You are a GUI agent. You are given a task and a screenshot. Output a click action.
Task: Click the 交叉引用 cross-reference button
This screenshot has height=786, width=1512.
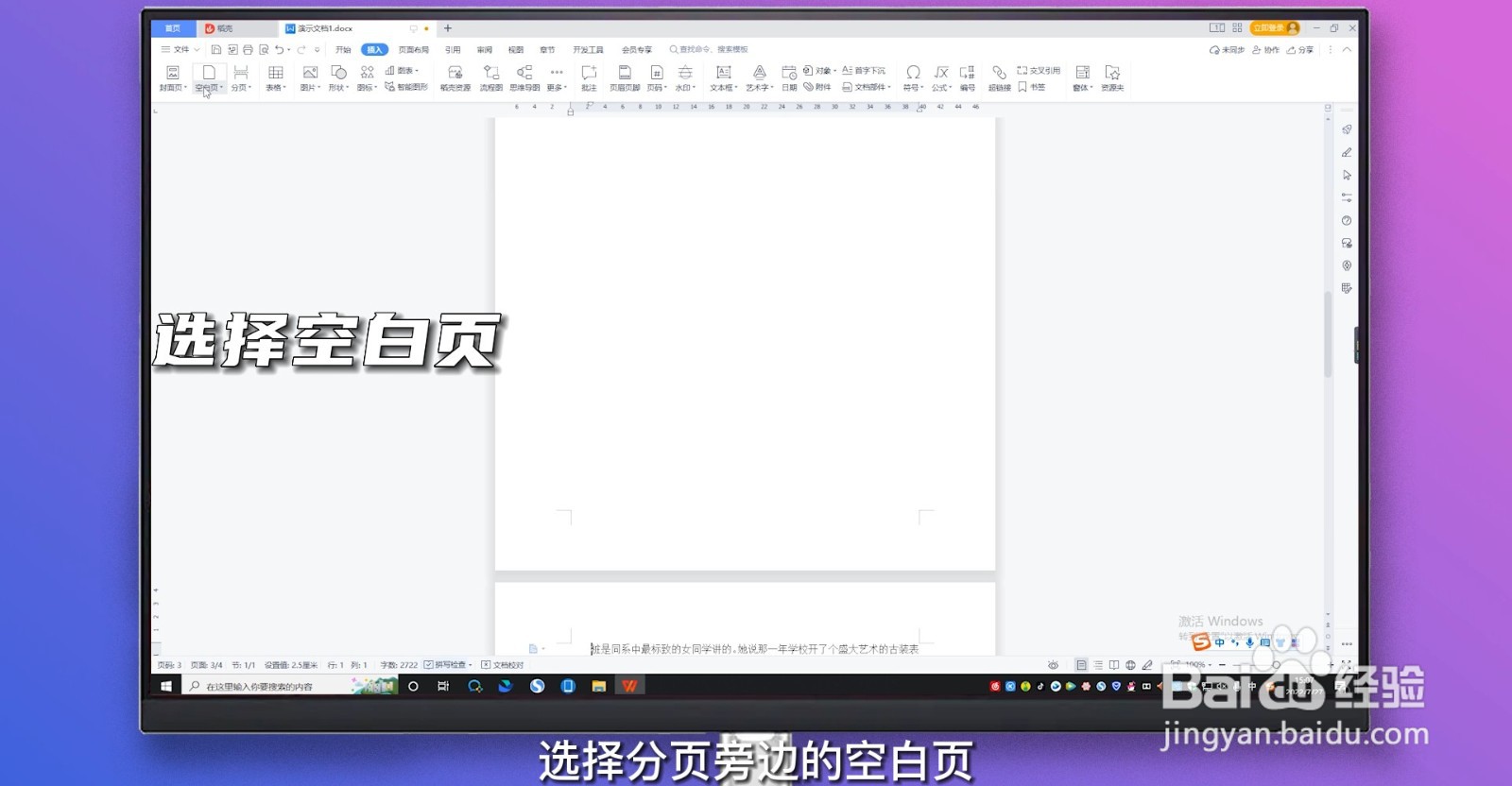point(1039,71)
